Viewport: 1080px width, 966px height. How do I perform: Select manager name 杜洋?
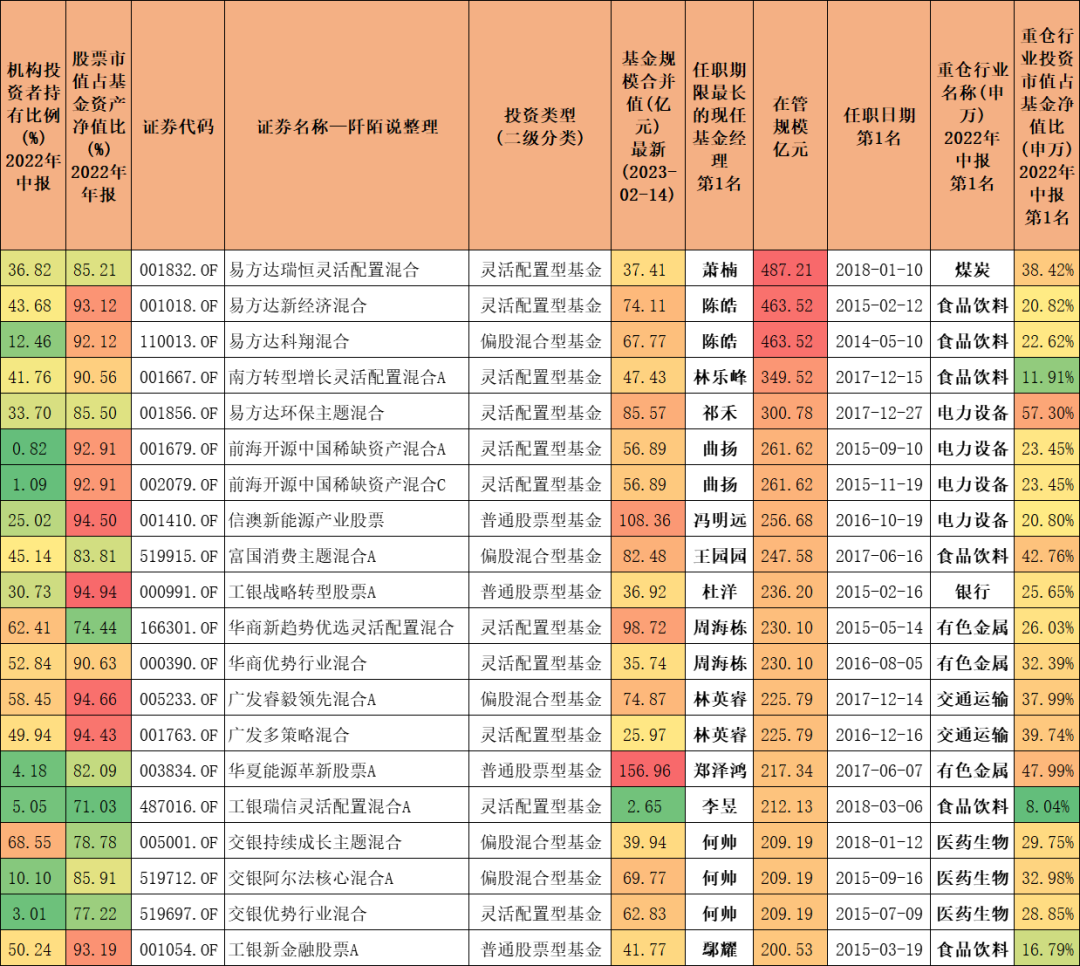point(719,592)
